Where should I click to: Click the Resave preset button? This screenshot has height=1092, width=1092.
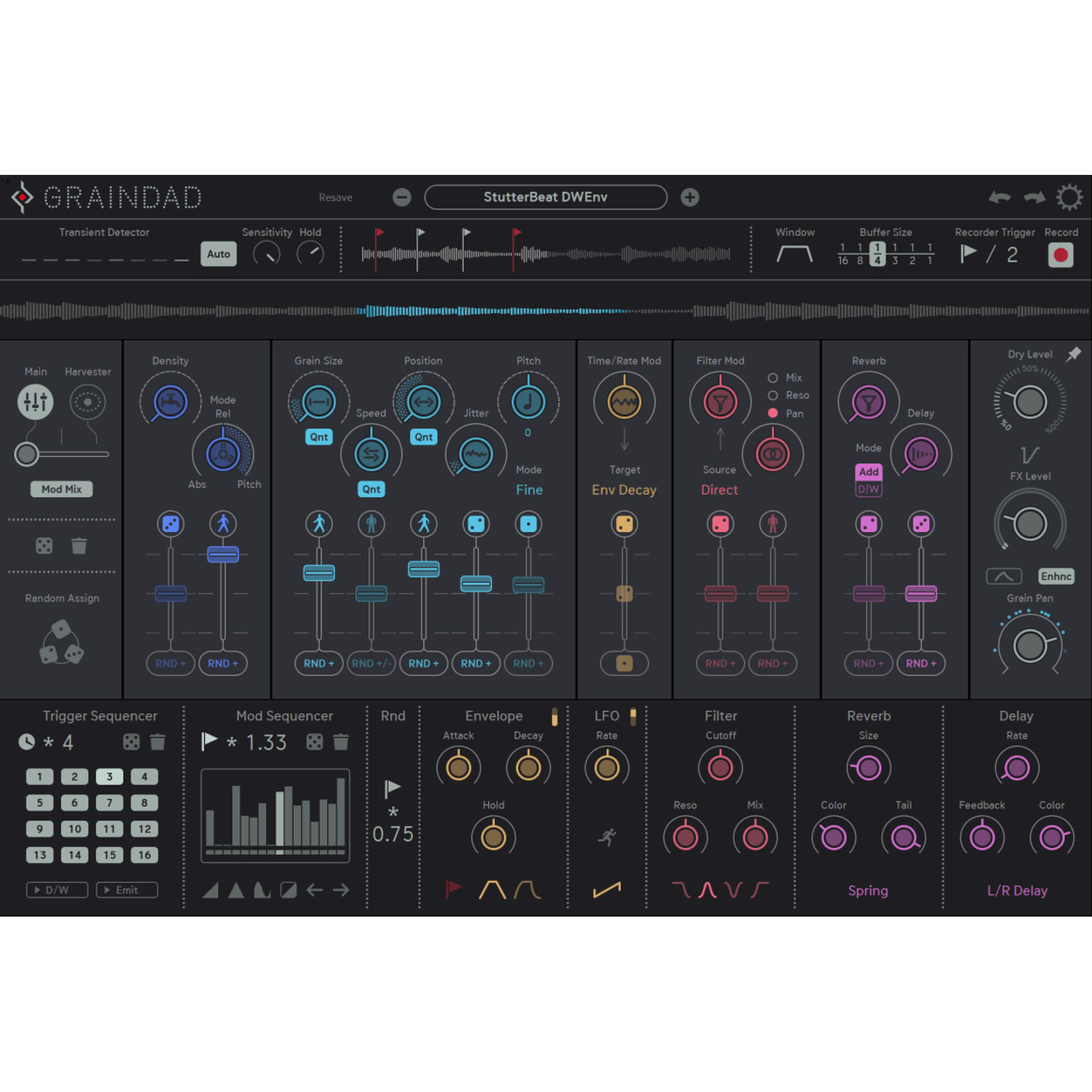335,197
